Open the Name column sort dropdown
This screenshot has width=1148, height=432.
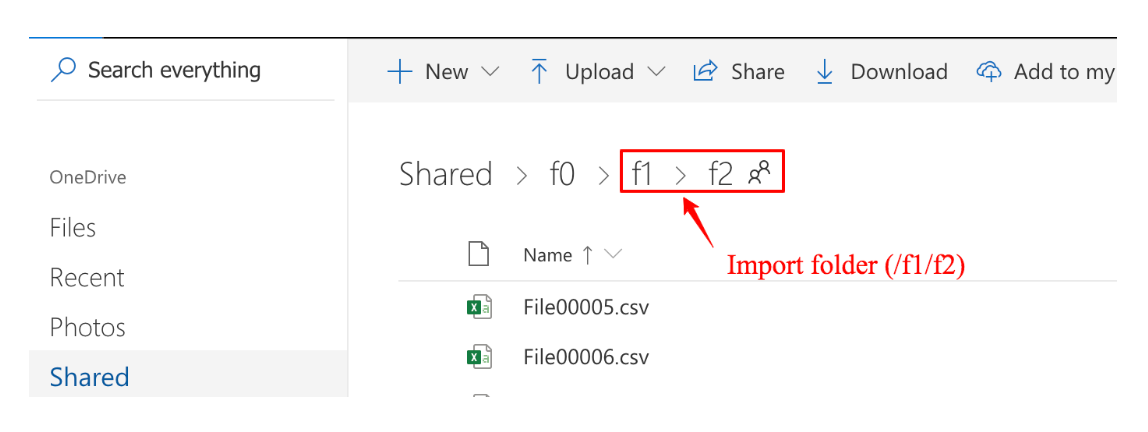tap(613, 255)
